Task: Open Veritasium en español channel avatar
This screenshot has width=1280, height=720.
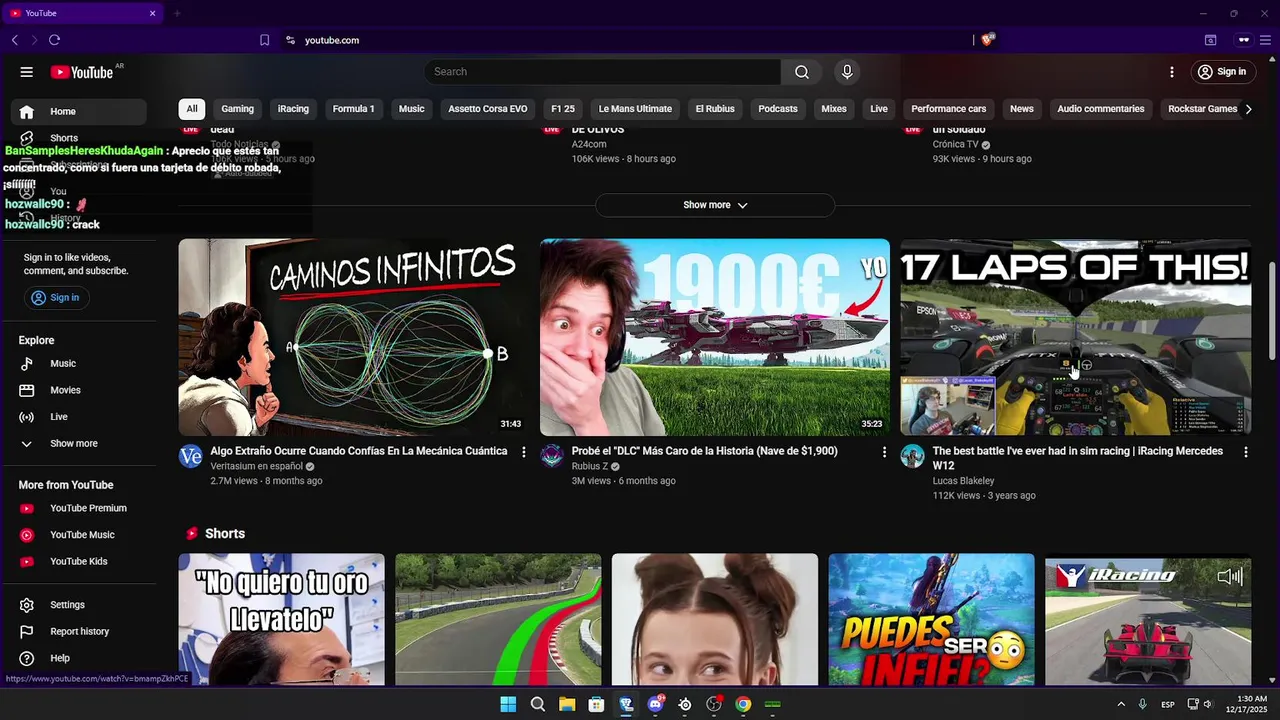Action: 190,457
